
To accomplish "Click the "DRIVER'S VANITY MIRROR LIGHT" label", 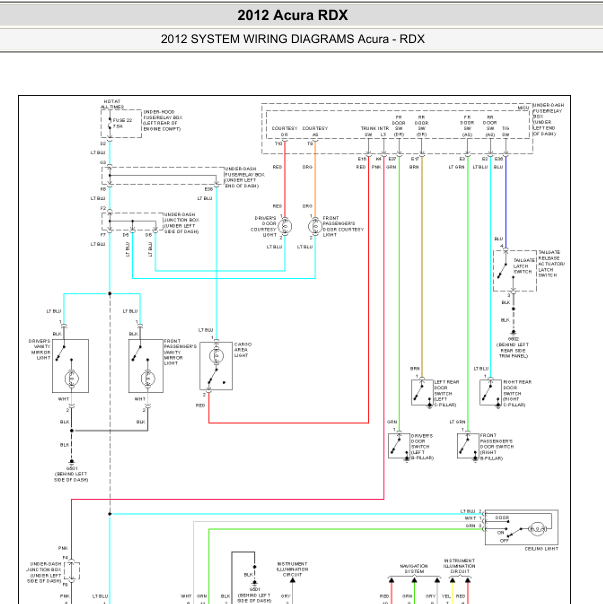I will click(40, 349).
